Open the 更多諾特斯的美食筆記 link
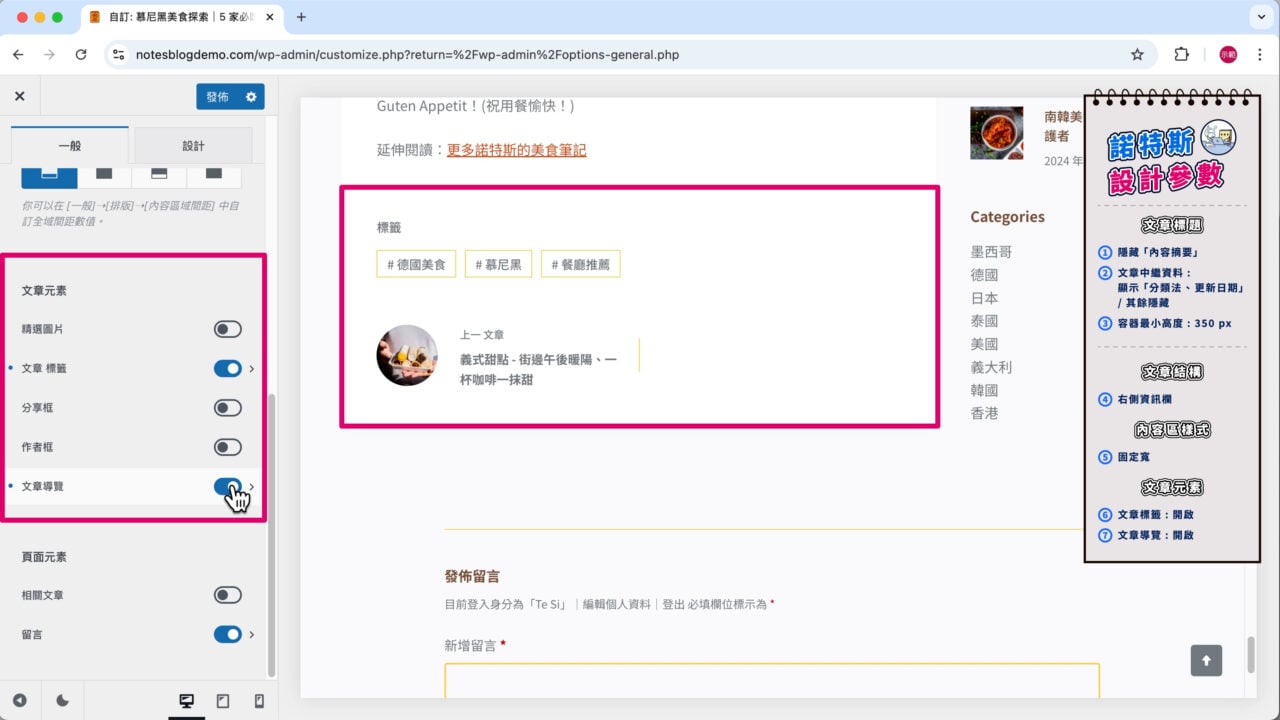1280x720 pixels. point(516,148)
